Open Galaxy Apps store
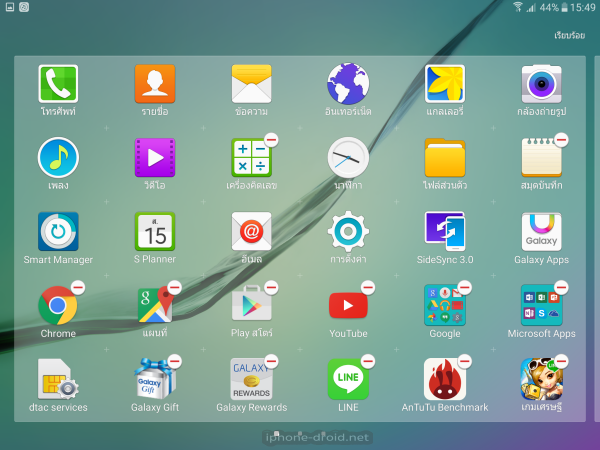The width and height of the screenshot is (600, 450). click(x=541, y=232)
